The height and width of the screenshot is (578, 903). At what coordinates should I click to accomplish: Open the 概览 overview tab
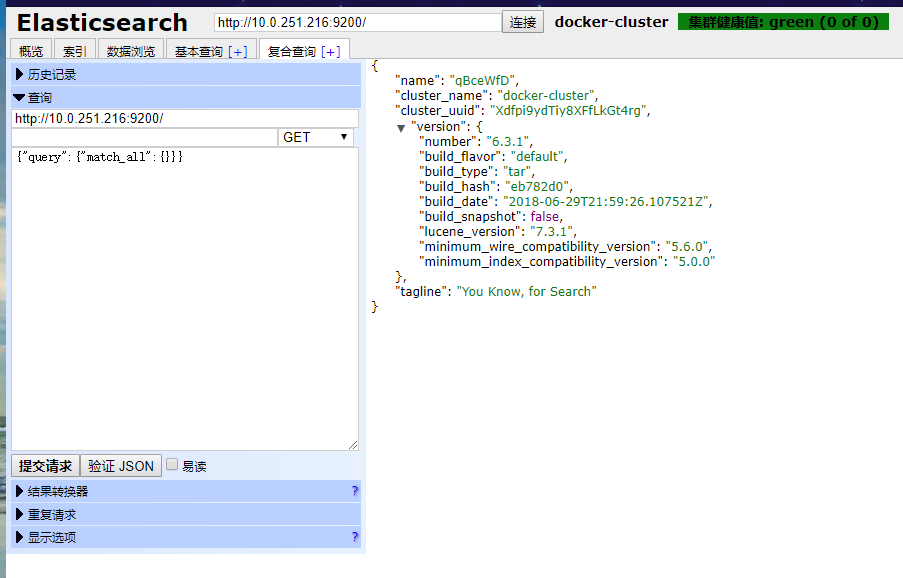[31, 51]
